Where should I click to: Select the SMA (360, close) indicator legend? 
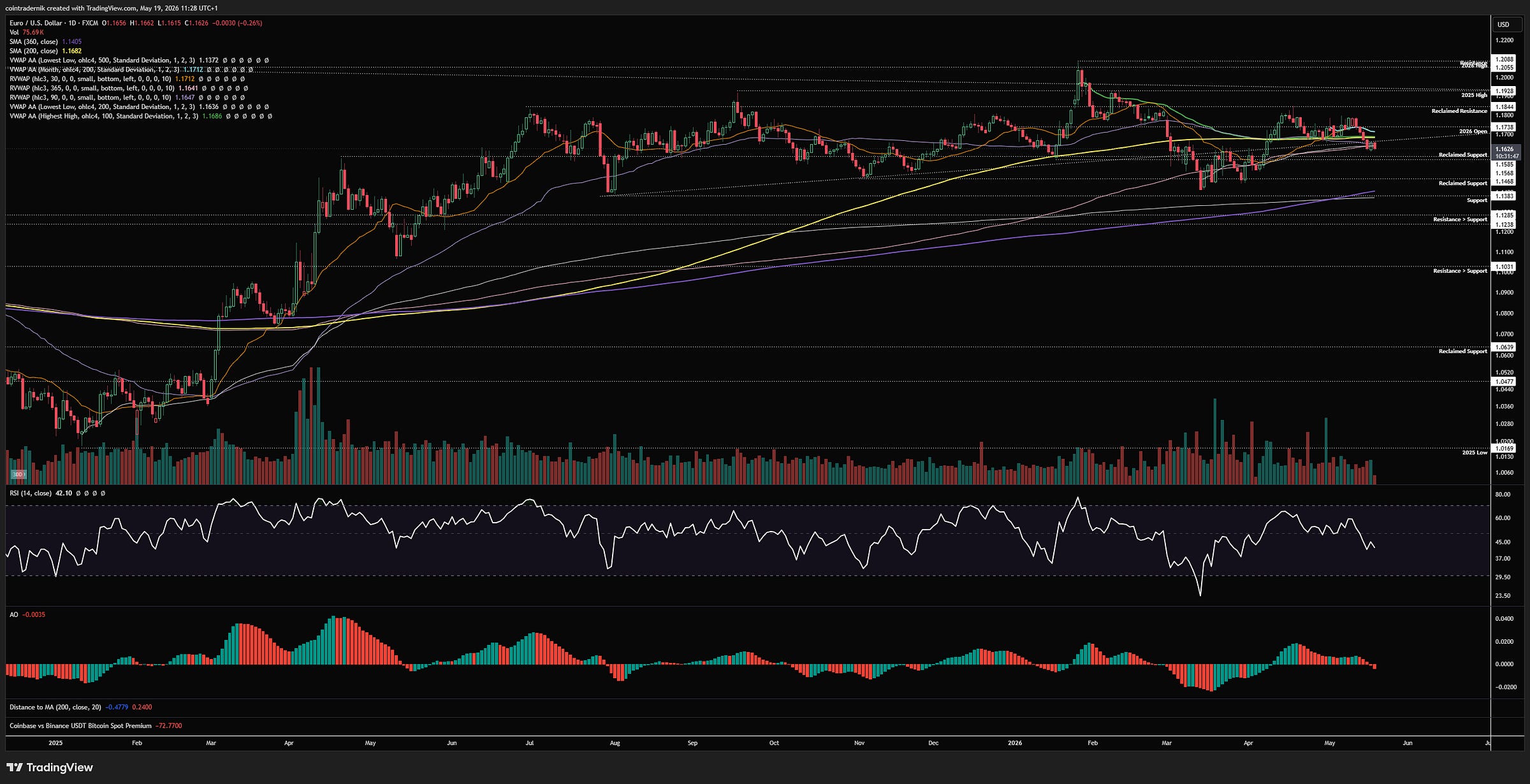[x=45, y=41]
